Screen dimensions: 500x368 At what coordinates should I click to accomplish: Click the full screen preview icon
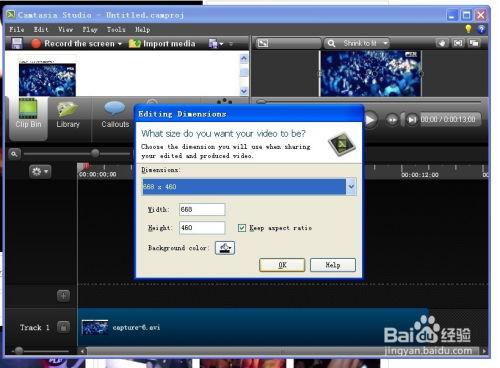(x=458, y=43)
